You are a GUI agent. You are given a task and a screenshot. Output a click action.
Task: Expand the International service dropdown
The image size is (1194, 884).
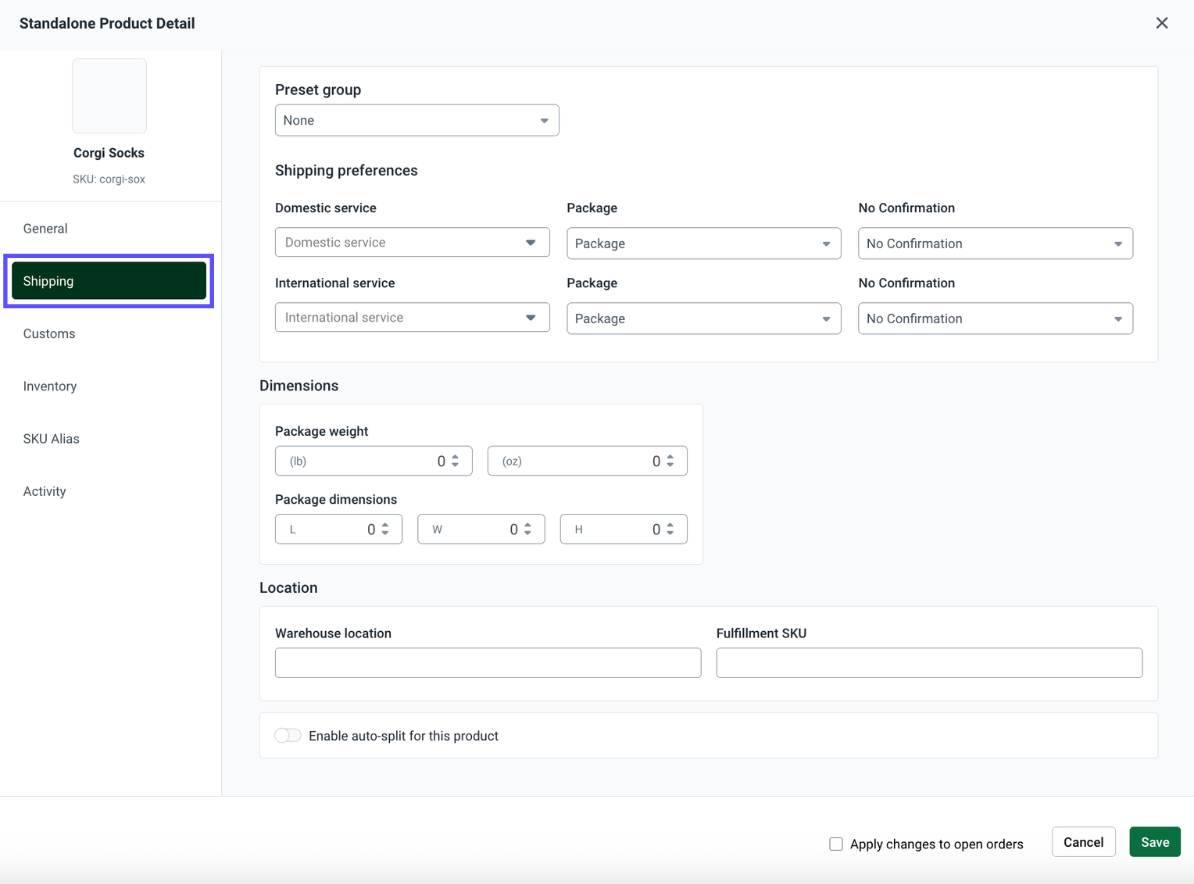[412, 318]
